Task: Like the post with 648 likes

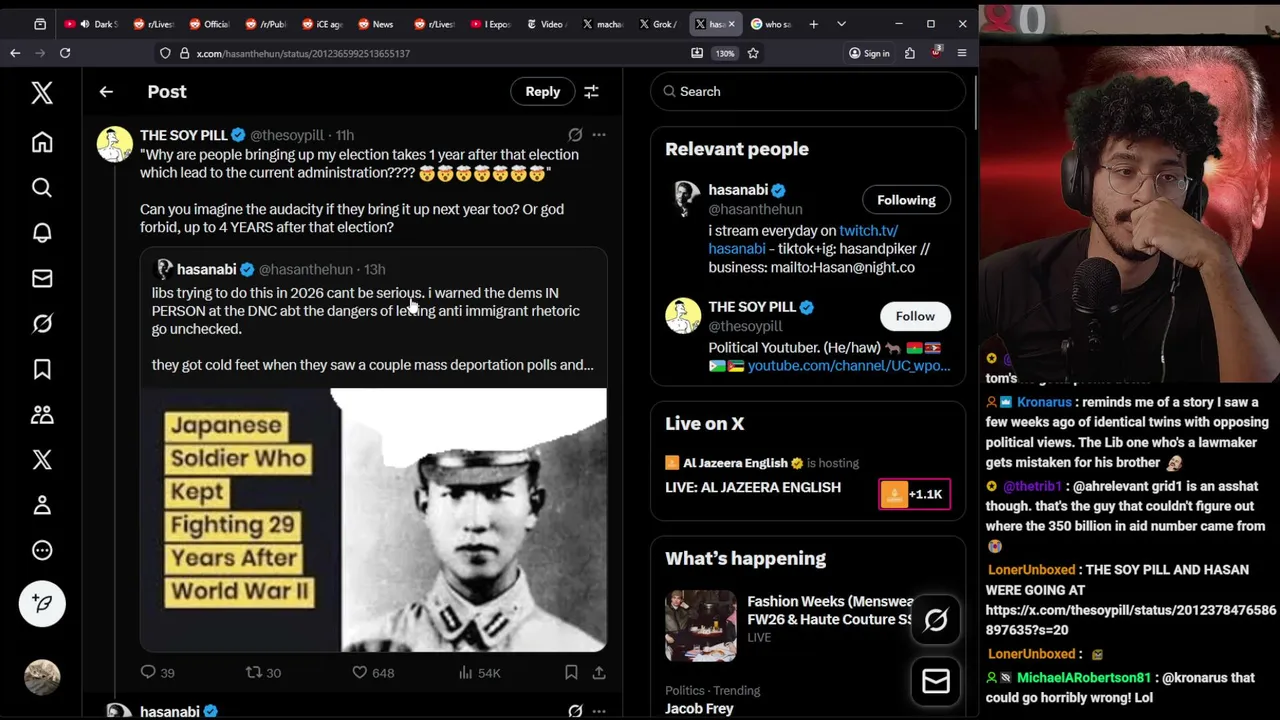Action: tap(373, 673)
